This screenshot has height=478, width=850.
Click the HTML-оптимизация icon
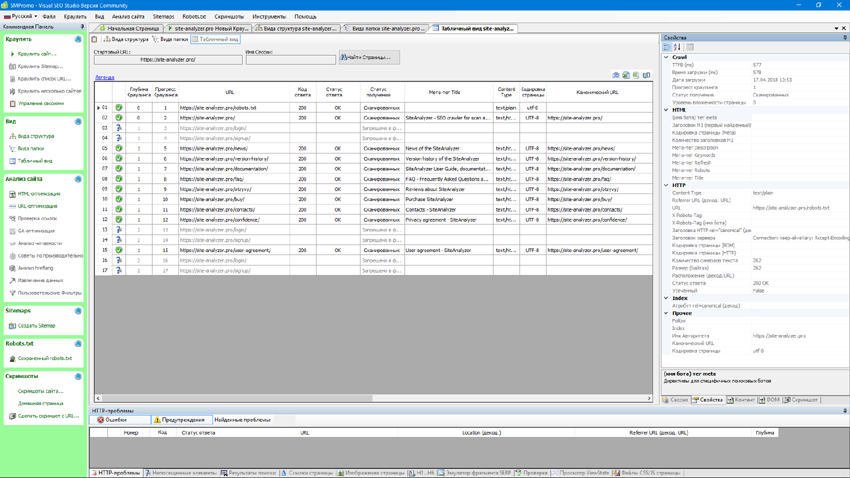(x=12, y=194)
